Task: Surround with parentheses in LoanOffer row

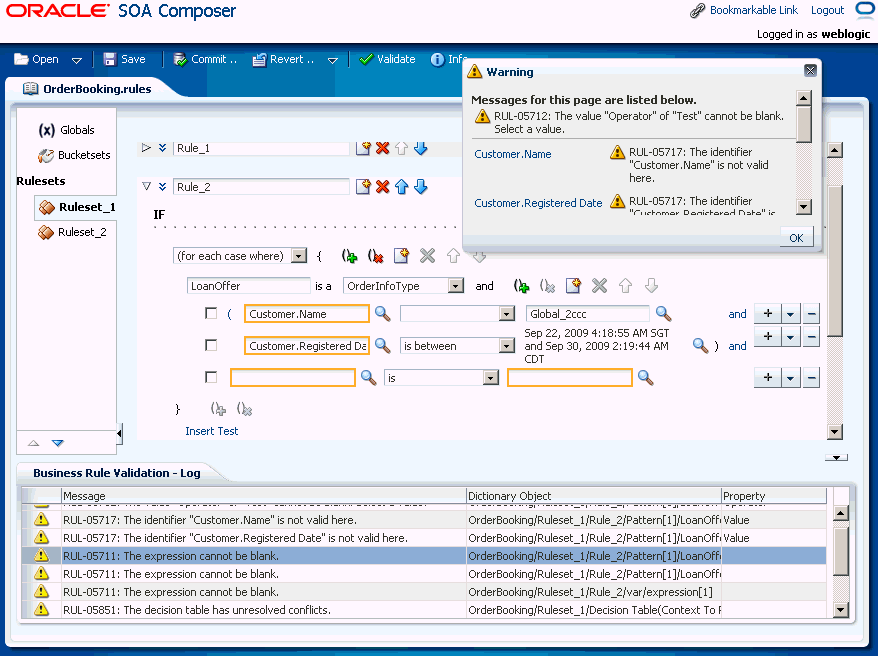Action: pyautogui.click(x=521, y=286)
